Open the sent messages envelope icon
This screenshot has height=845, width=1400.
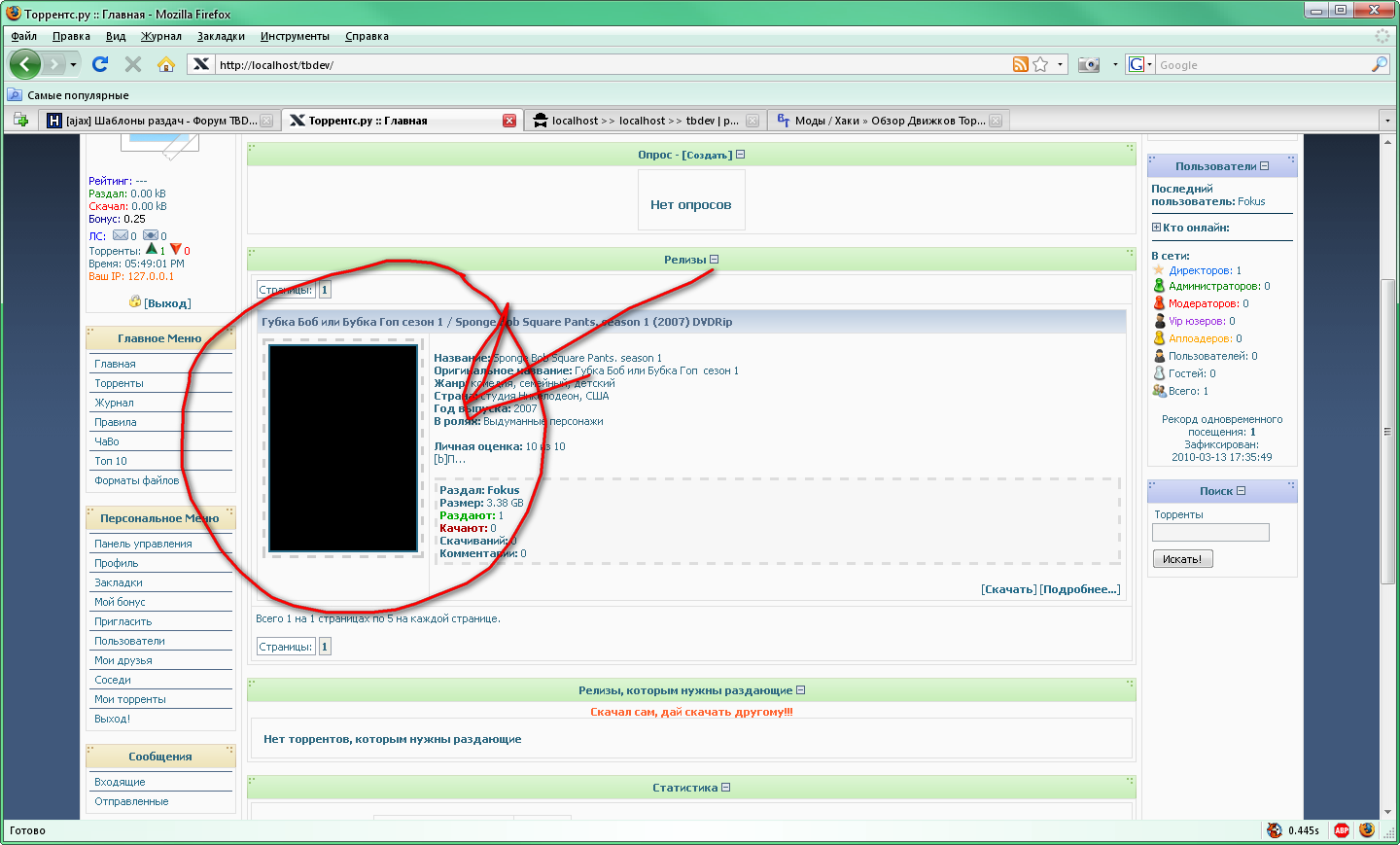[151, 235]
